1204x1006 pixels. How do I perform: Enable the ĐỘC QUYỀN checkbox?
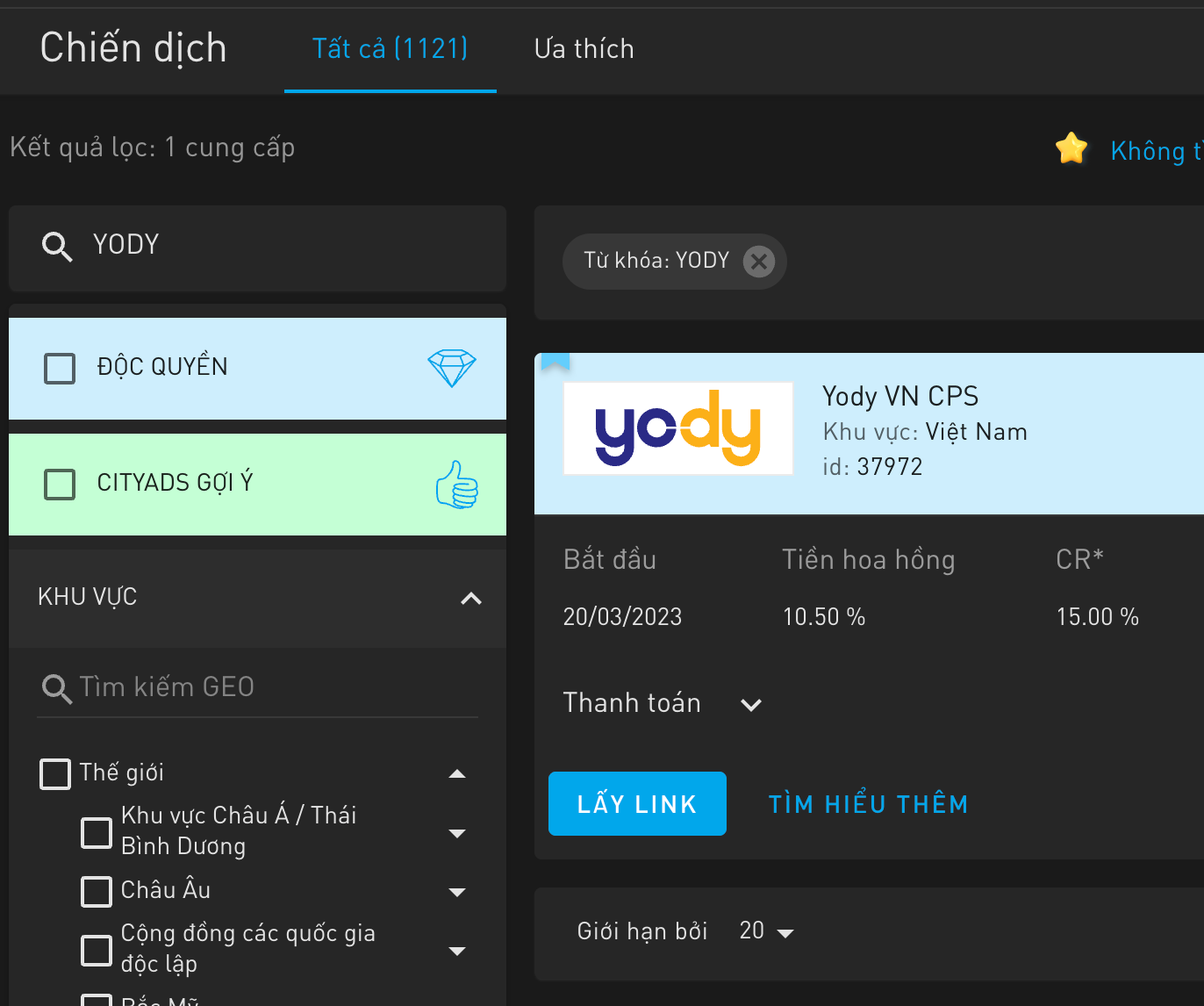[60, 368]
